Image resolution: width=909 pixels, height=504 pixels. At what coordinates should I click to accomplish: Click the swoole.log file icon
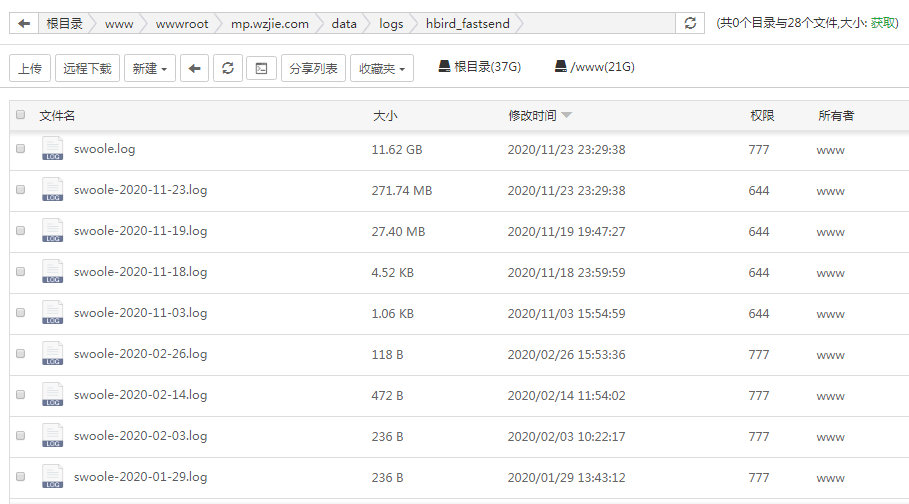pos(52,149)
